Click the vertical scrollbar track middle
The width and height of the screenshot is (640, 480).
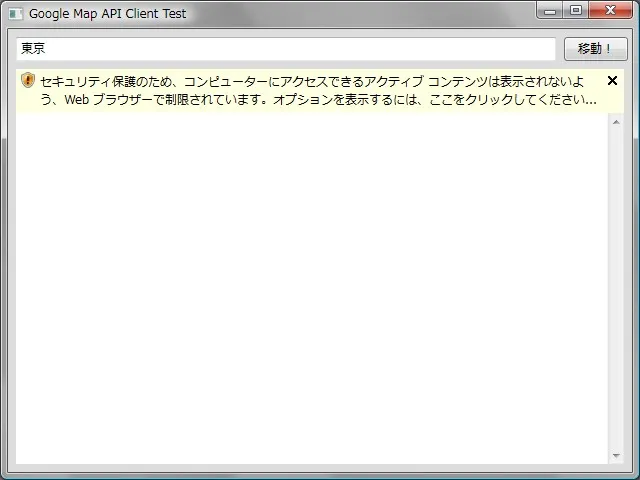[616, 290]
